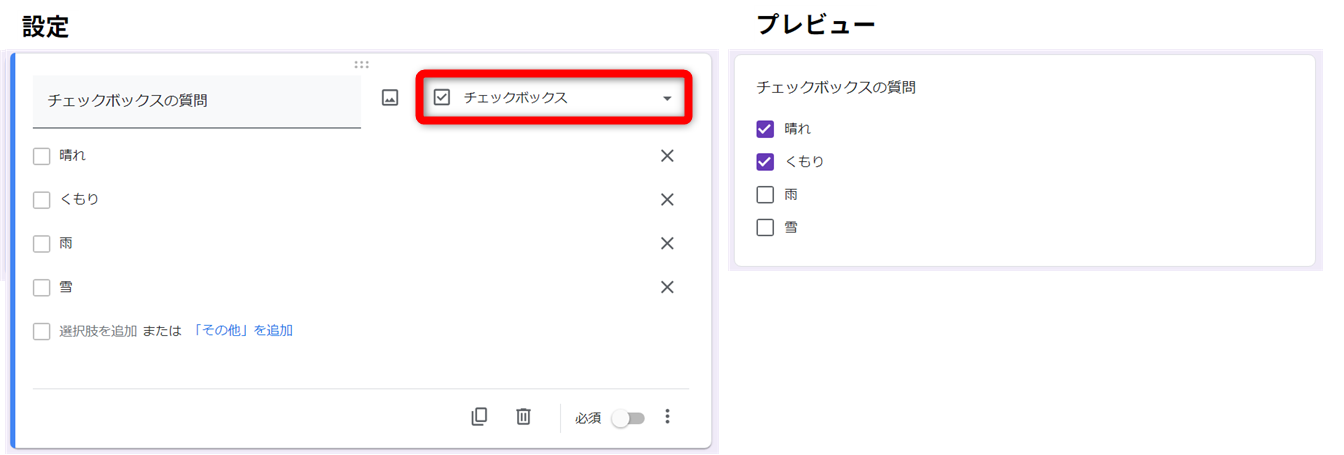
Task: Click the add image icon beside question title
Action: [390, 98]
